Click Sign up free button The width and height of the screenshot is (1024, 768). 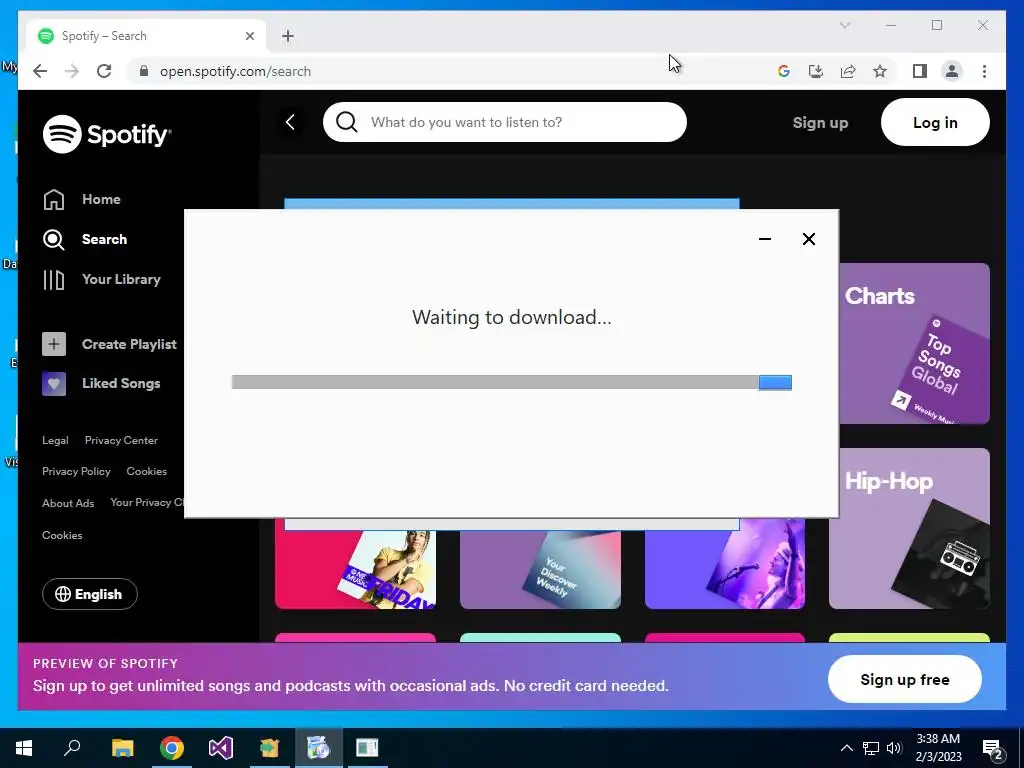[x=904, y=679]
